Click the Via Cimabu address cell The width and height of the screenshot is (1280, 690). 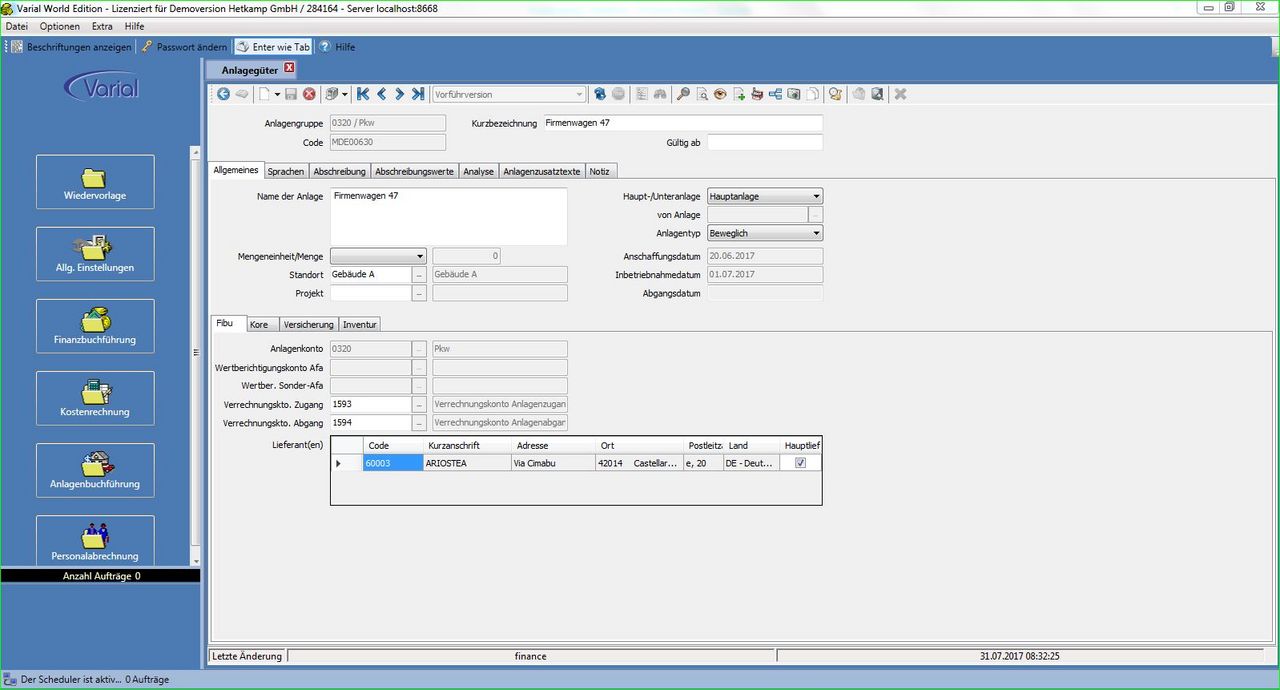[x=552, y=463]
